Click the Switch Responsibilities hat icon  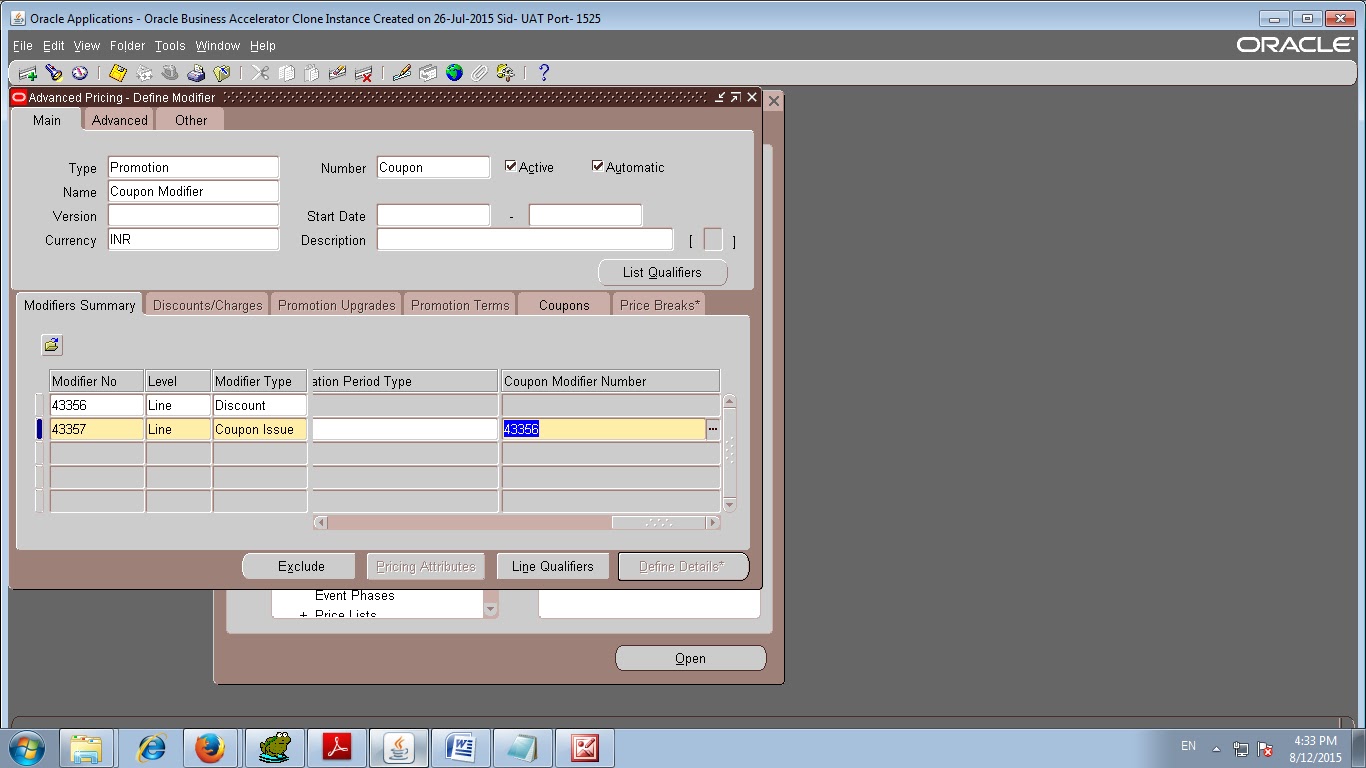[170, 73]
